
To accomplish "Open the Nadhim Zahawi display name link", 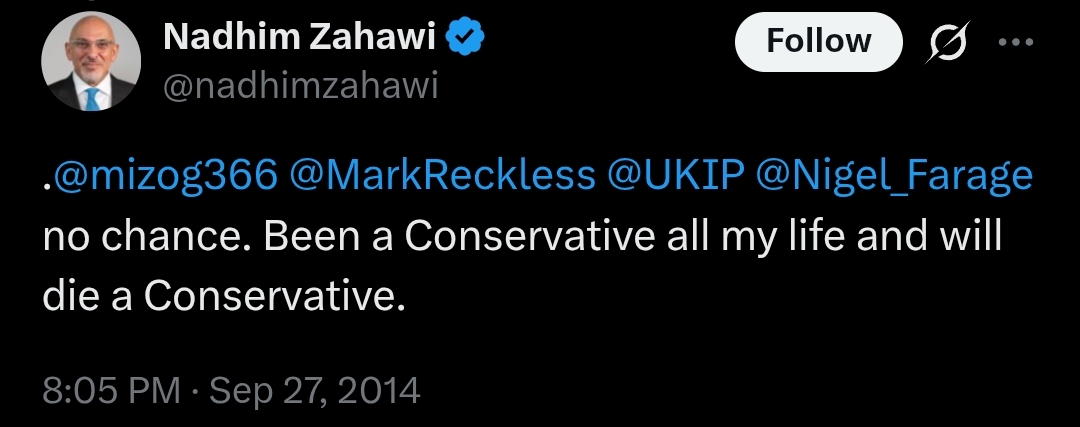I will 301,39.
